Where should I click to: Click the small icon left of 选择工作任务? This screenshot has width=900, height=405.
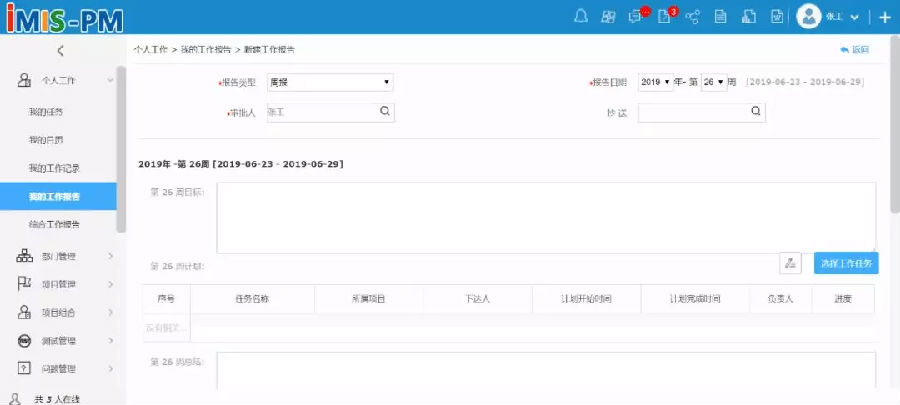(x=790, y=263)
